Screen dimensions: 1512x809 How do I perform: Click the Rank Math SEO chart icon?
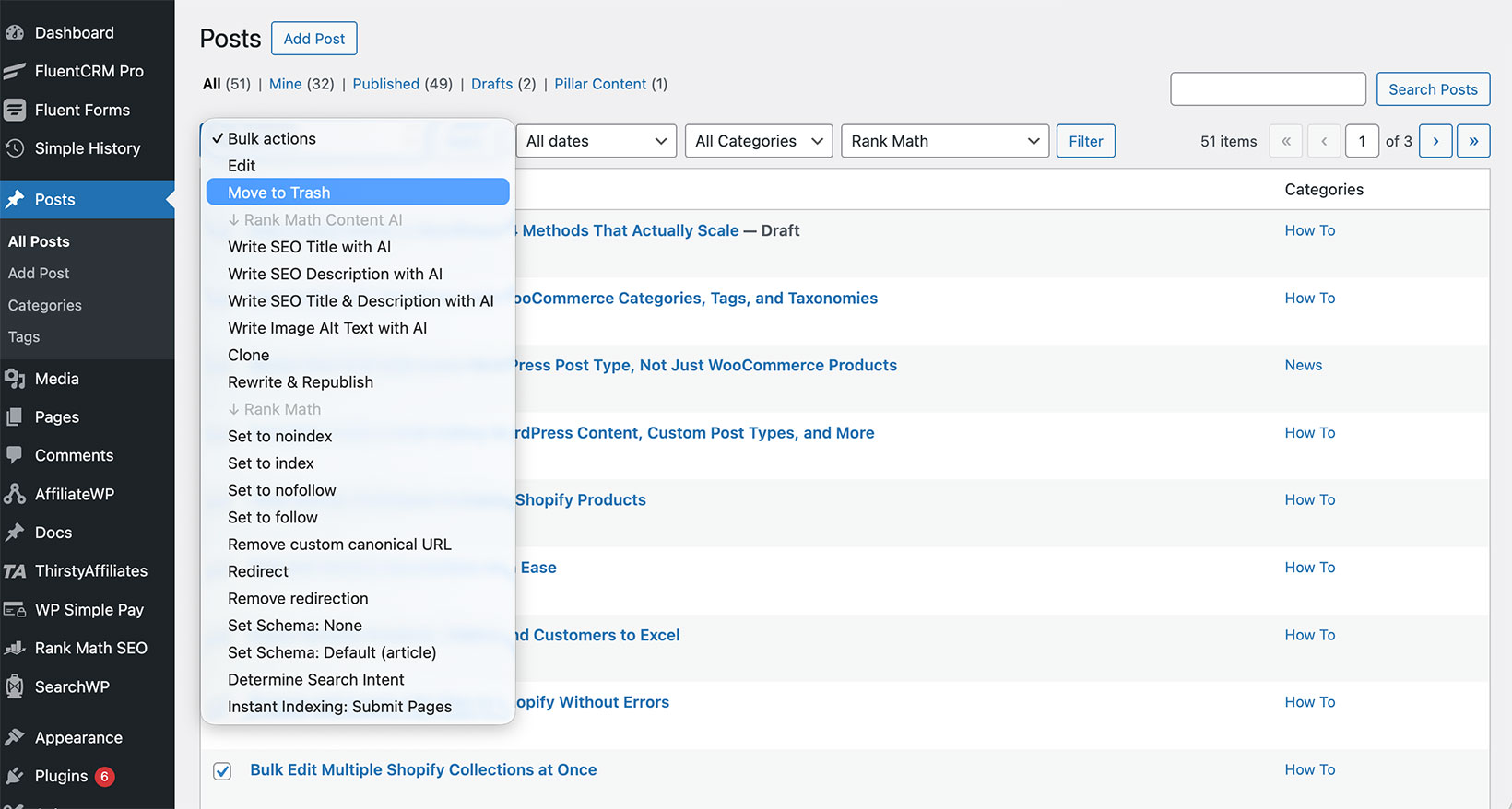click(15, 648)
